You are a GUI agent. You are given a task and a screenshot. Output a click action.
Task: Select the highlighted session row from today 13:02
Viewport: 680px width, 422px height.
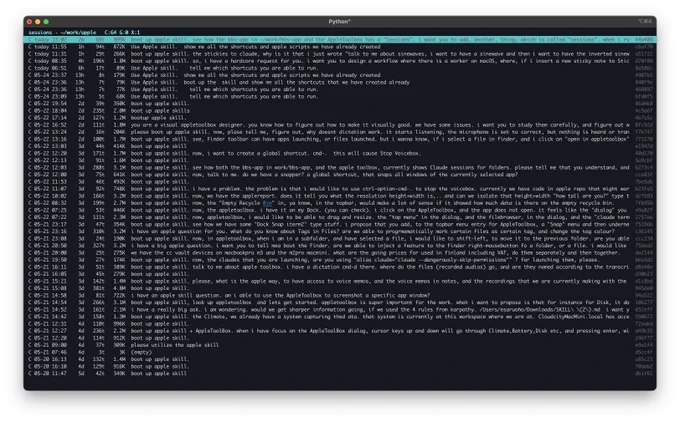pyautogui.click(x=340, y=39)
